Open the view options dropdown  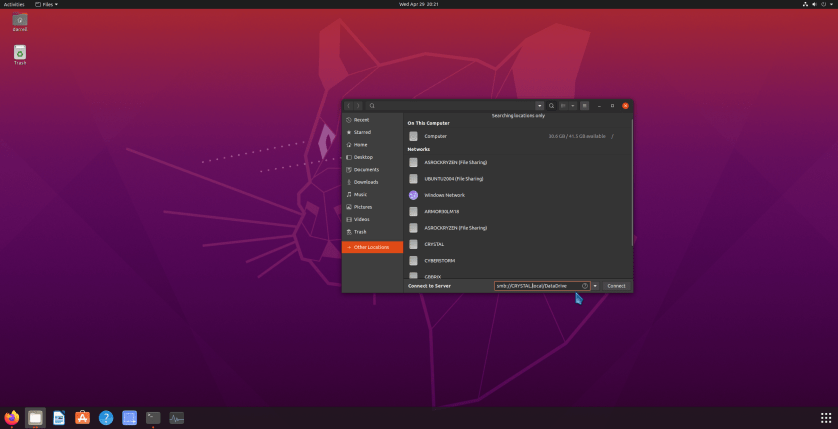pyautogui.click(x=573, y=105)
